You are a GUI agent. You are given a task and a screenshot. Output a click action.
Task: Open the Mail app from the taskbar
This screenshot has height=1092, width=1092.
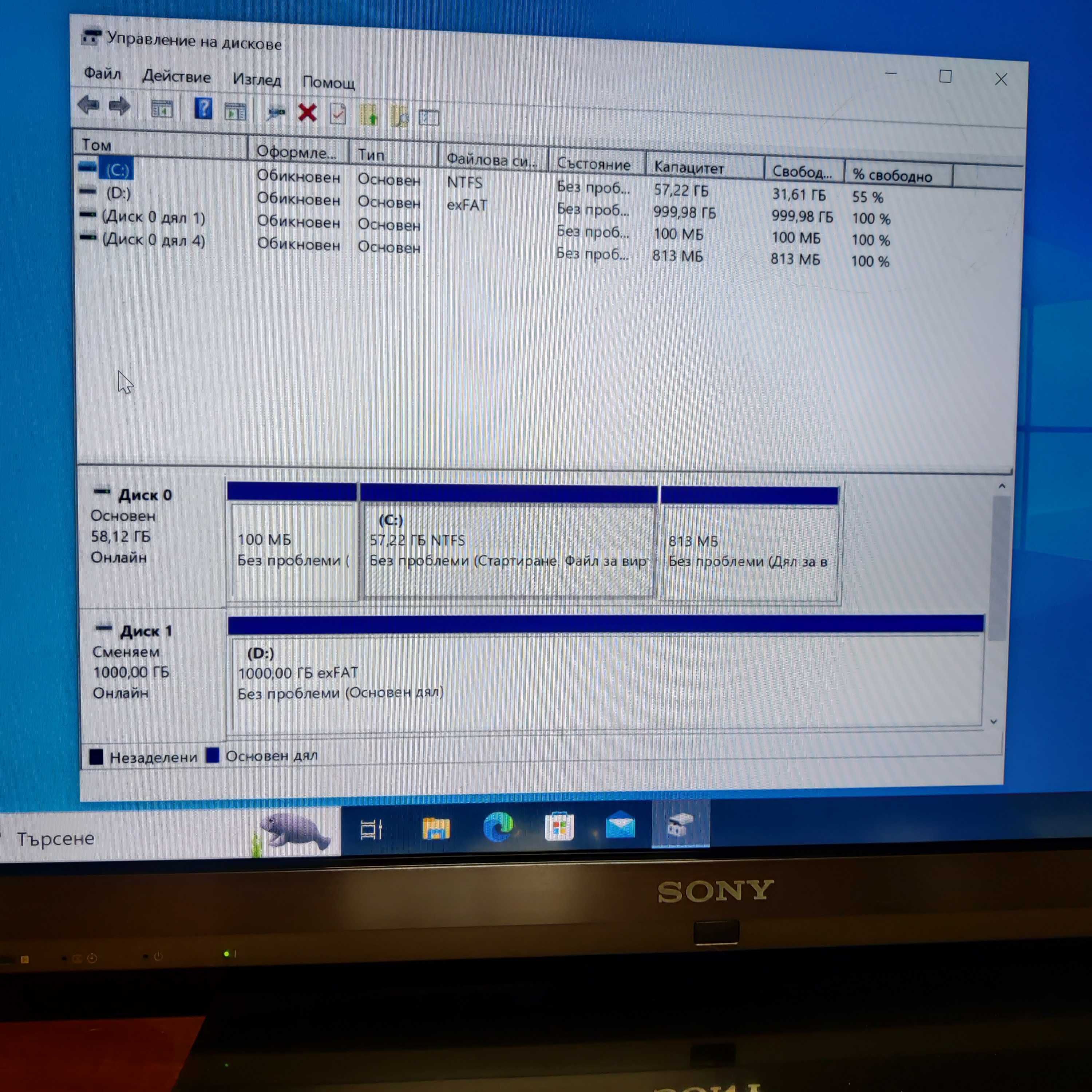pyautogui.click(x=620, y=825)
